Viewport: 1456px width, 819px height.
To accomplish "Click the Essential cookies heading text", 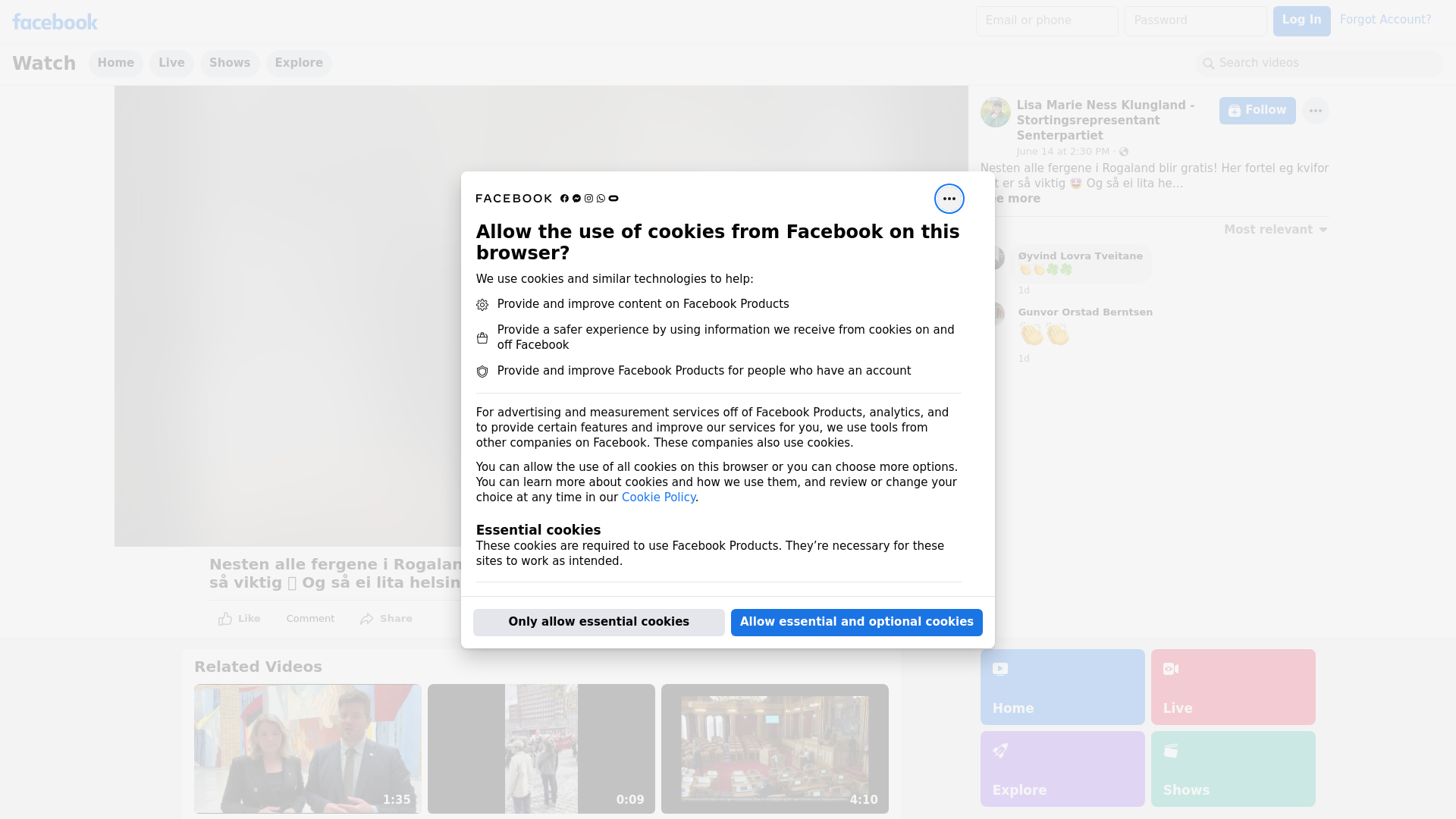I will tap(538, 530).
